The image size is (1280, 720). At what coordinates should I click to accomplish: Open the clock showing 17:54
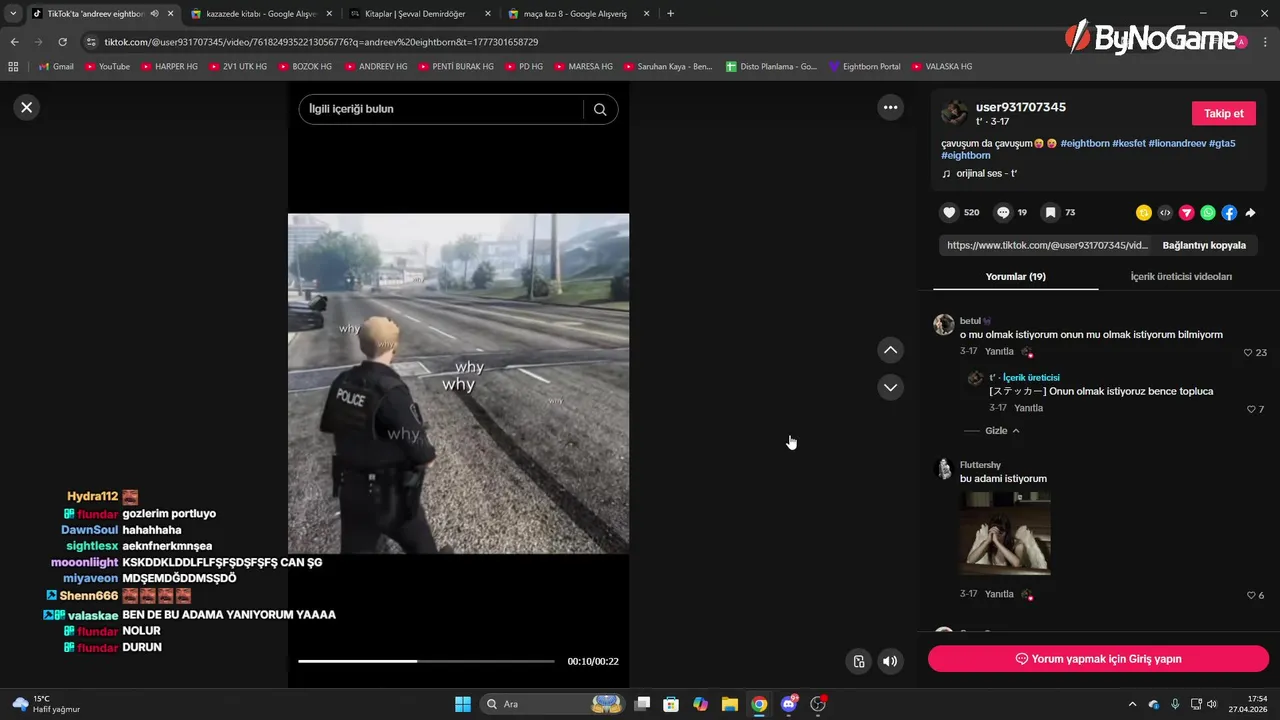tap(1250, 704)
